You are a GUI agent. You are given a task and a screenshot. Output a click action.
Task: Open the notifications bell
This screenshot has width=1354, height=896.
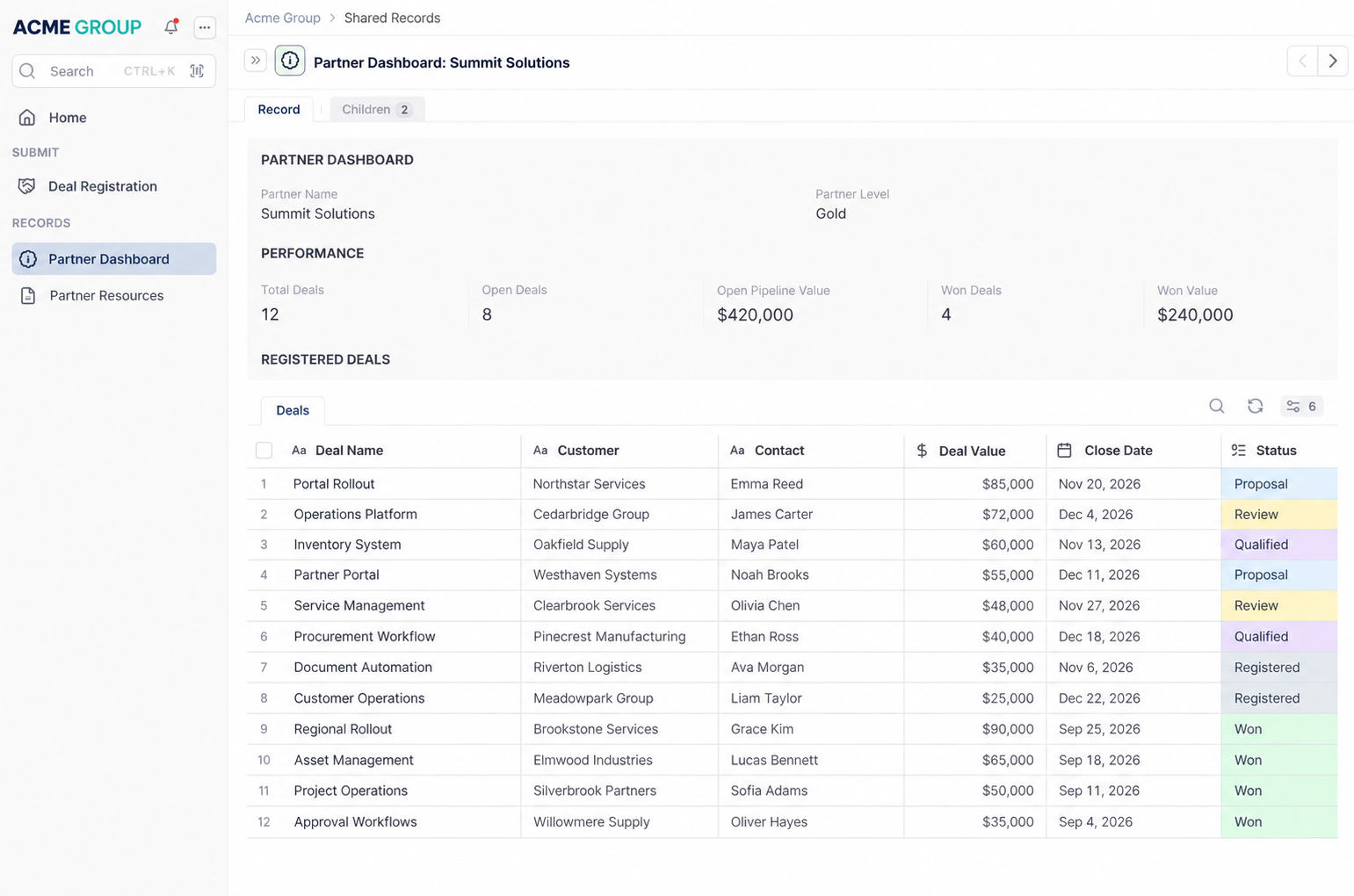171,27
